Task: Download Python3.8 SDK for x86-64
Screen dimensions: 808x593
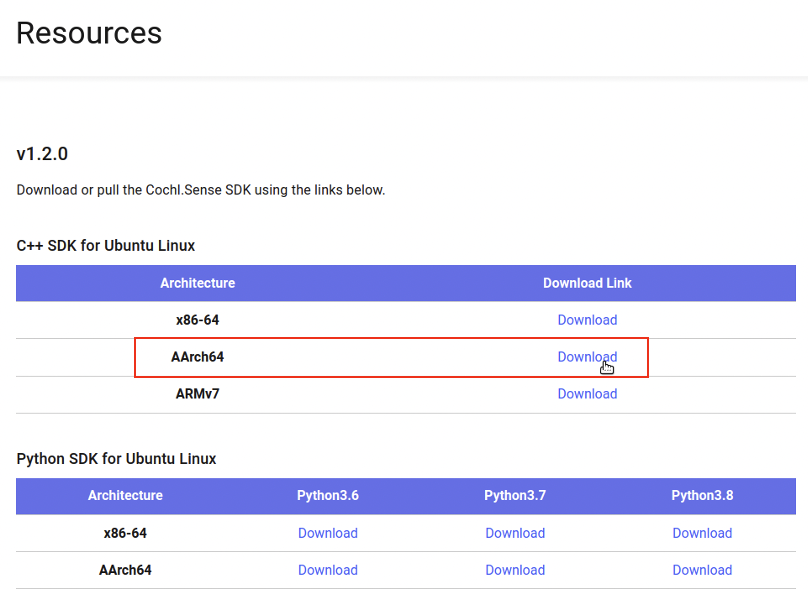Action: (x=702, y=533)
